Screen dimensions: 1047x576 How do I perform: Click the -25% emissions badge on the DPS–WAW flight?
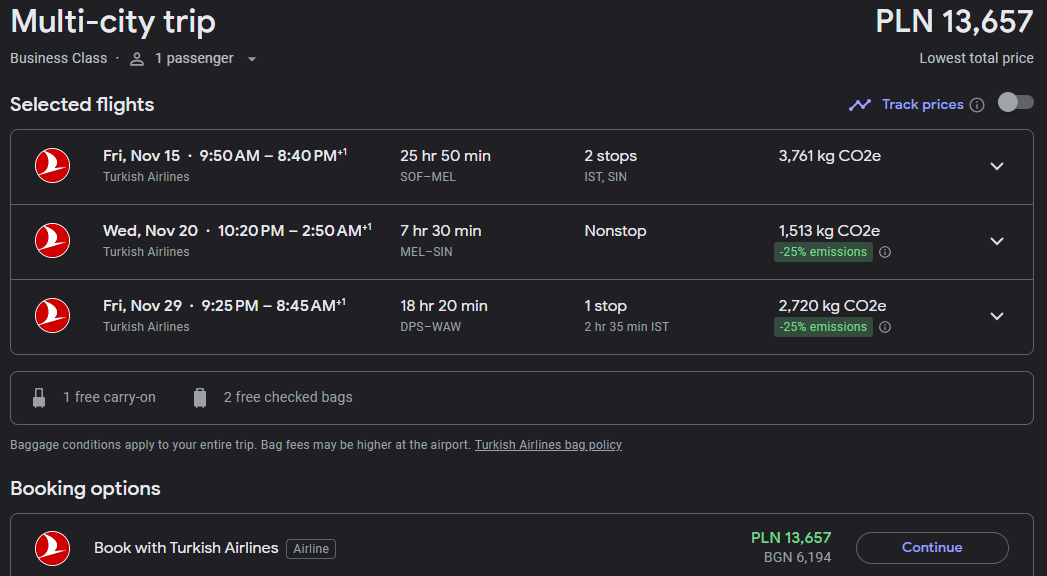823,327
